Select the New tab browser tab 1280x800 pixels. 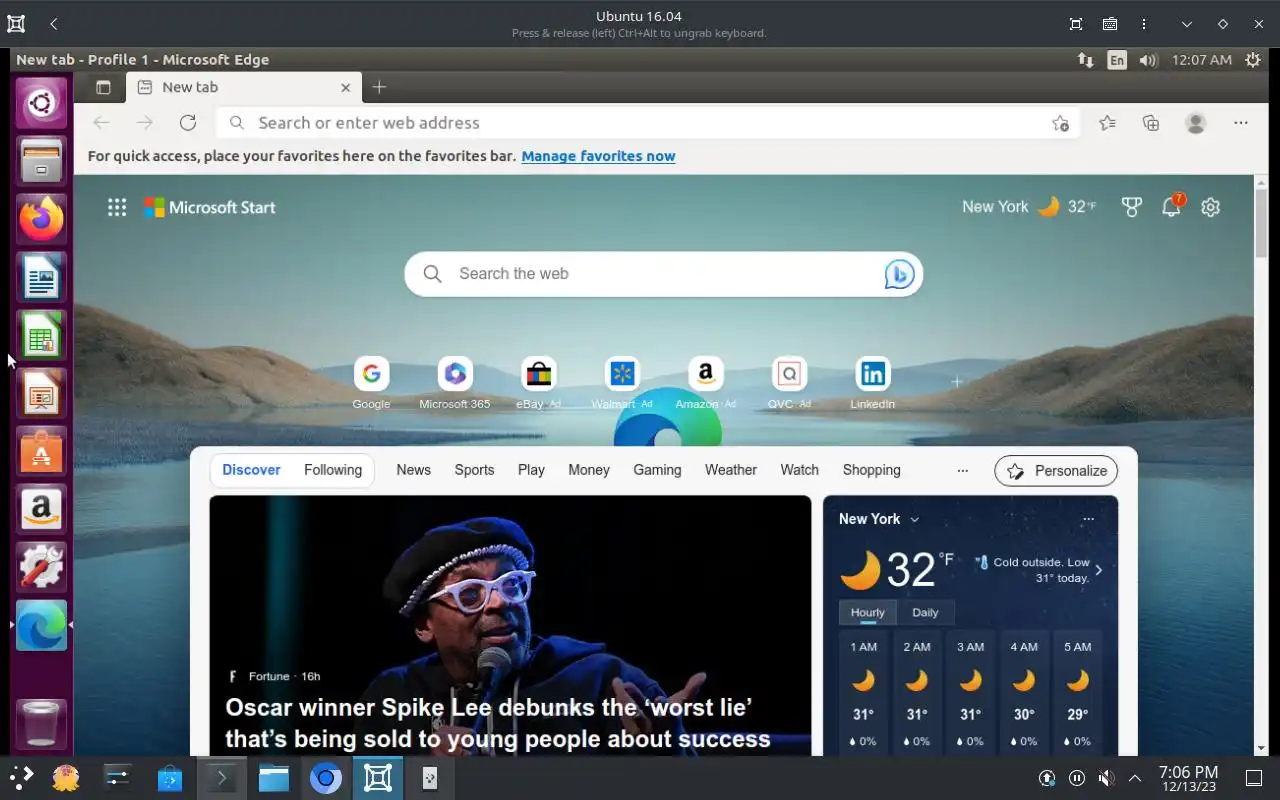(243, 87)
